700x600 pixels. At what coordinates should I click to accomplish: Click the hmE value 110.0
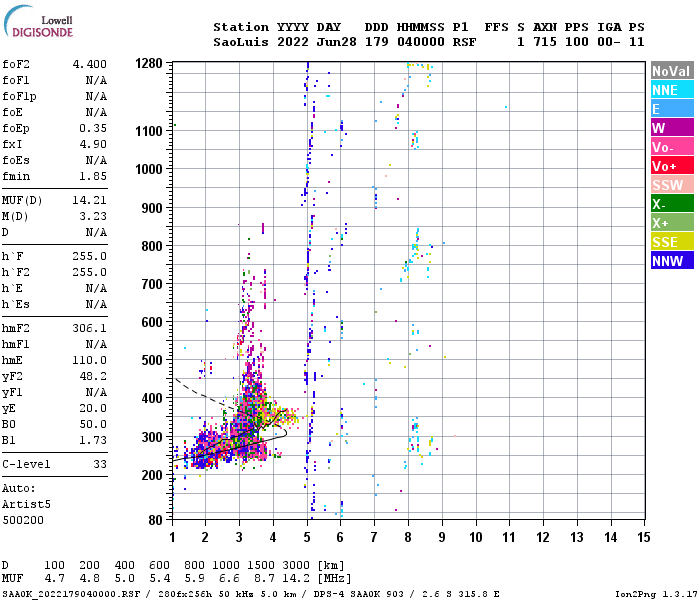[x=90, y=360]
